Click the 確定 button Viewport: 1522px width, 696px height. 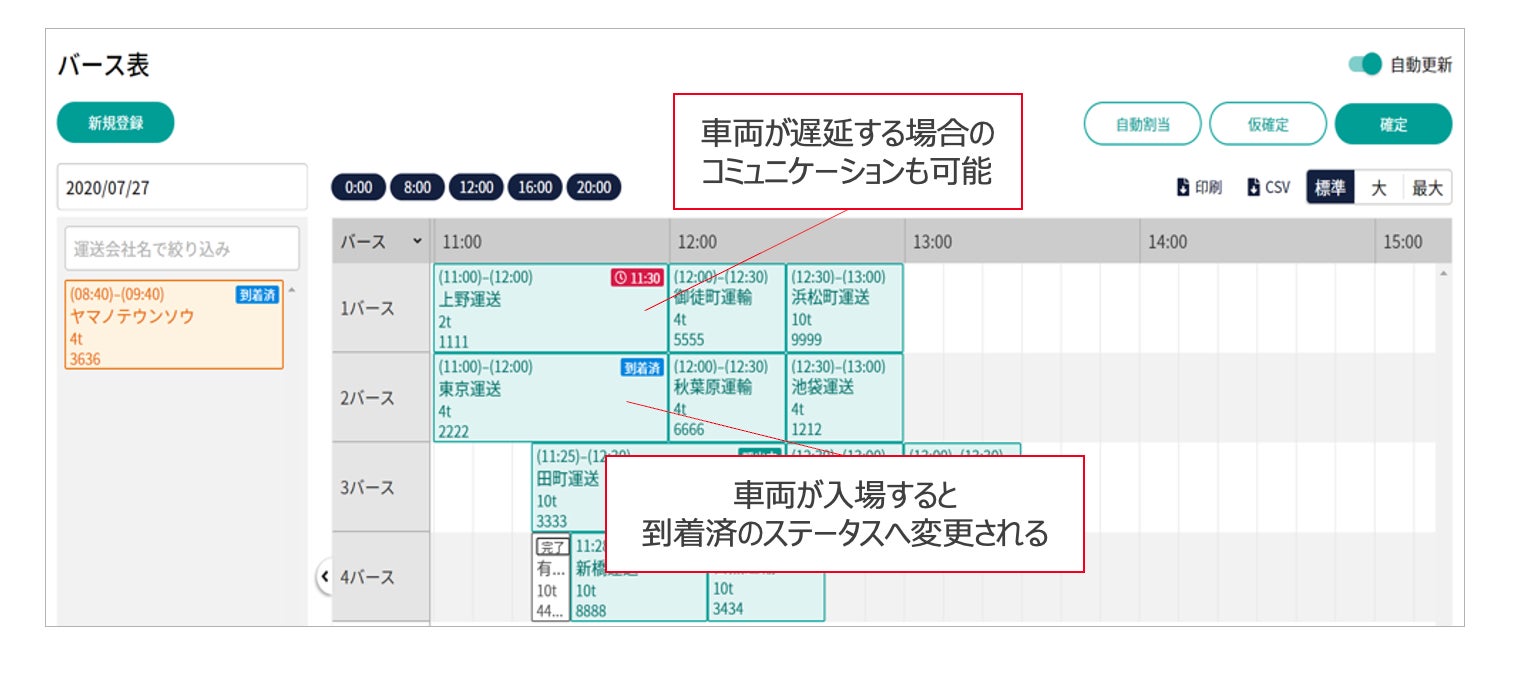[x=1393, y=125]
